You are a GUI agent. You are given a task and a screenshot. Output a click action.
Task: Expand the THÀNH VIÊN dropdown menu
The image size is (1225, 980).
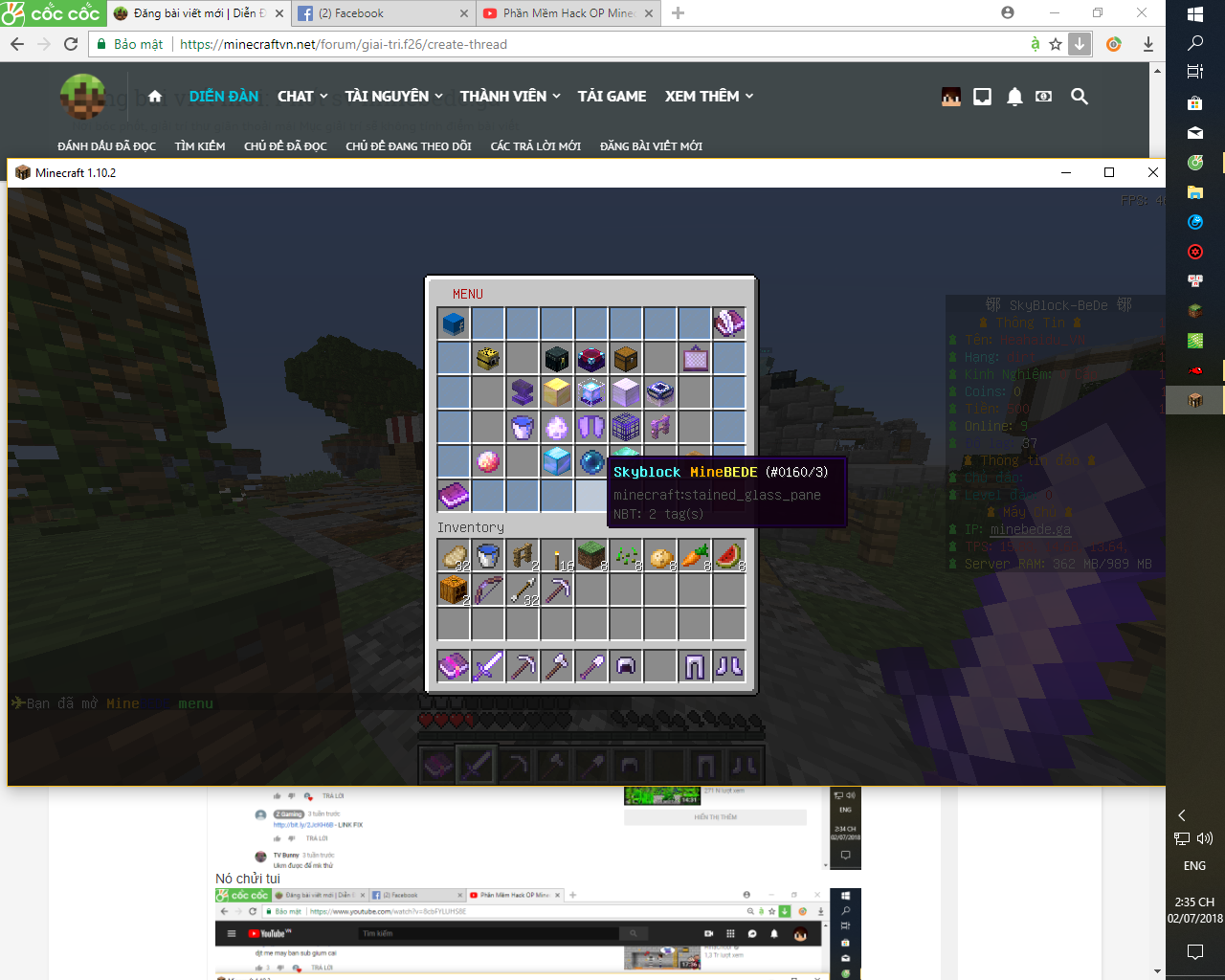tap(510, 96)
